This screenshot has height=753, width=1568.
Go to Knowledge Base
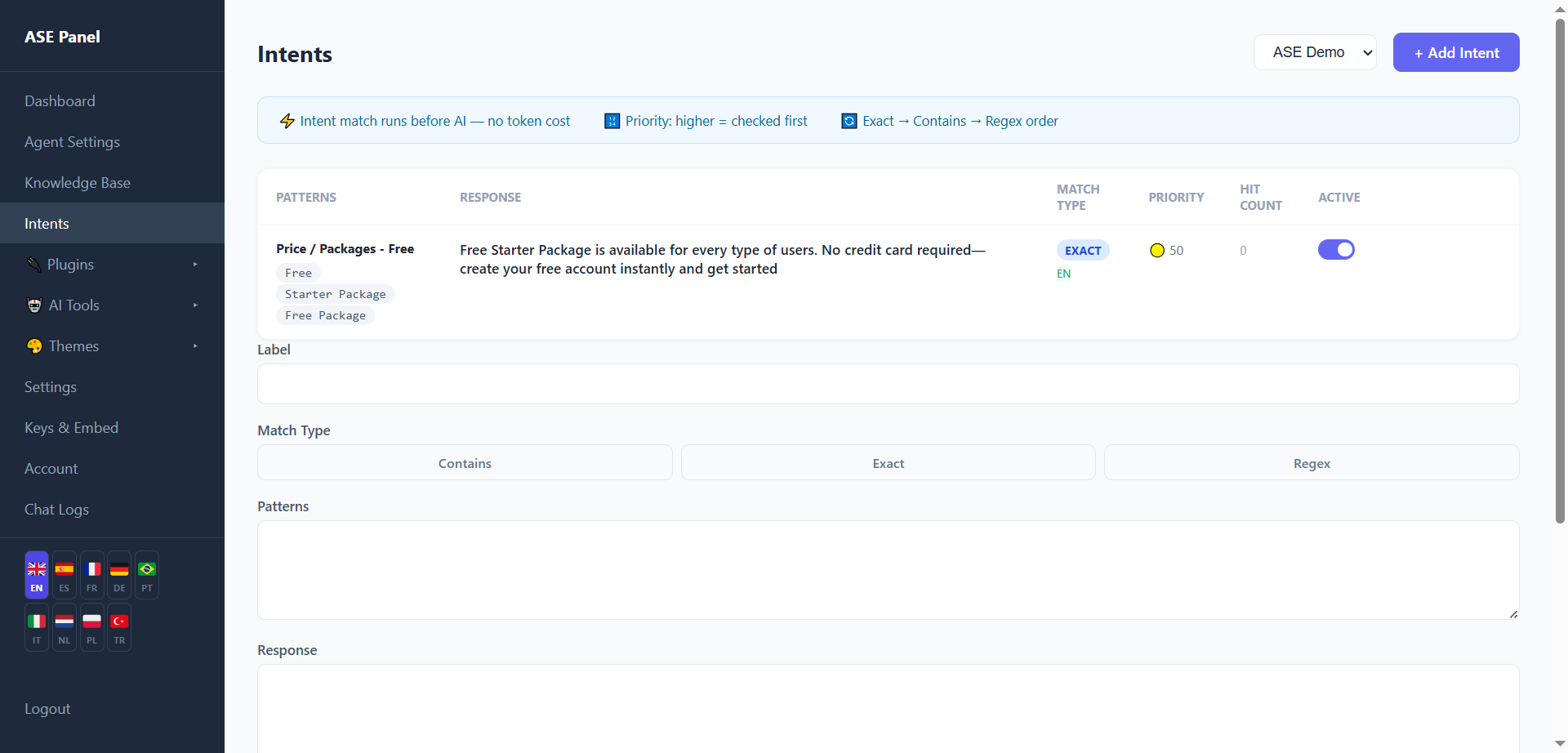(x=112, y=183)
